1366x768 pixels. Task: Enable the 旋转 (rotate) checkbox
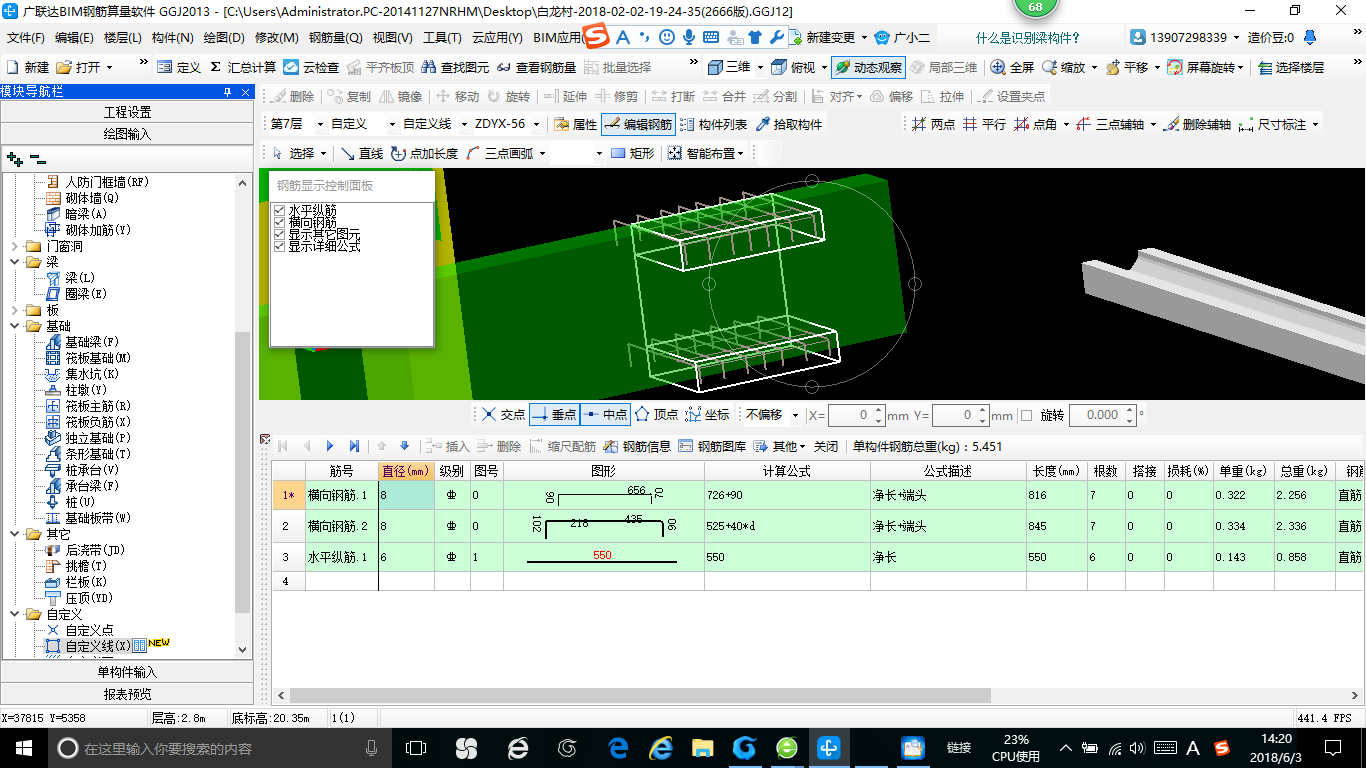pyautogui.click(x=1026, y=415)
